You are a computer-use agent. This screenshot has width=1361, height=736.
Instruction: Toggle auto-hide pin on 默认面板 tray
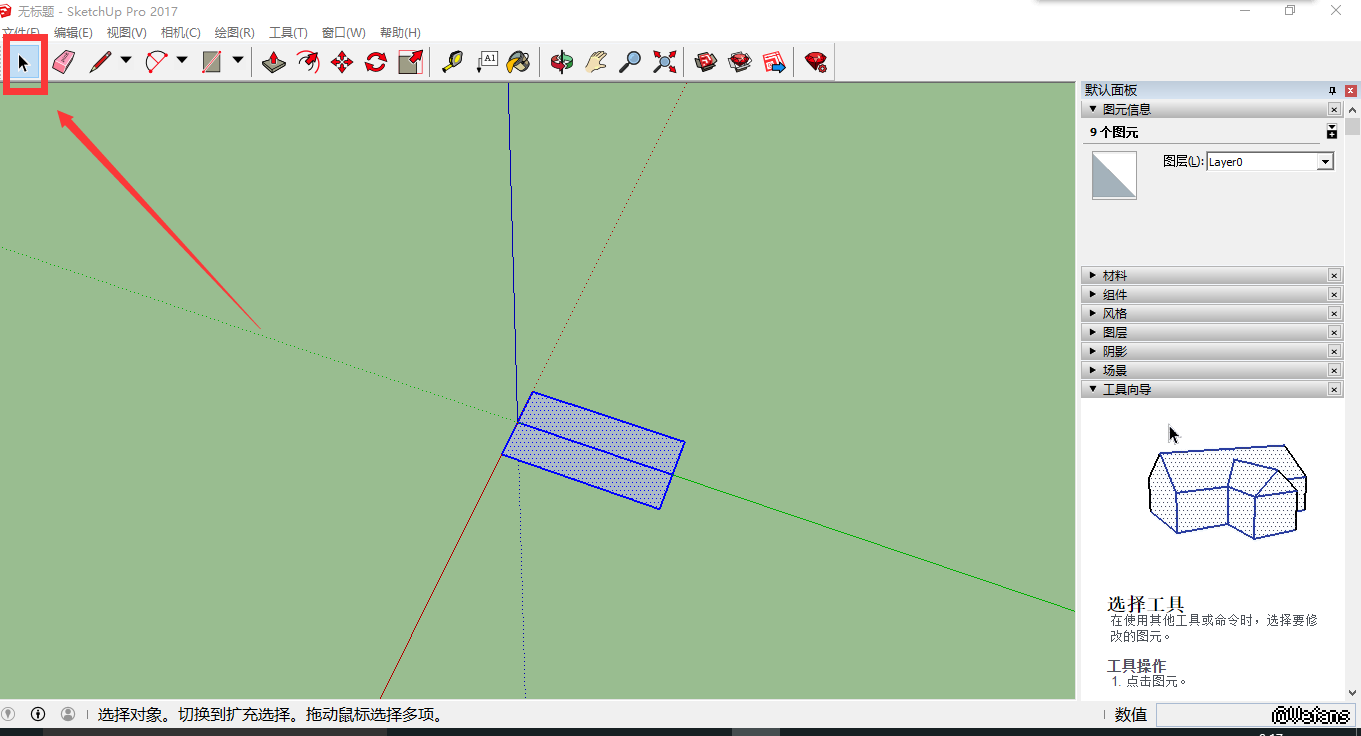click(x=1332, y=90)
